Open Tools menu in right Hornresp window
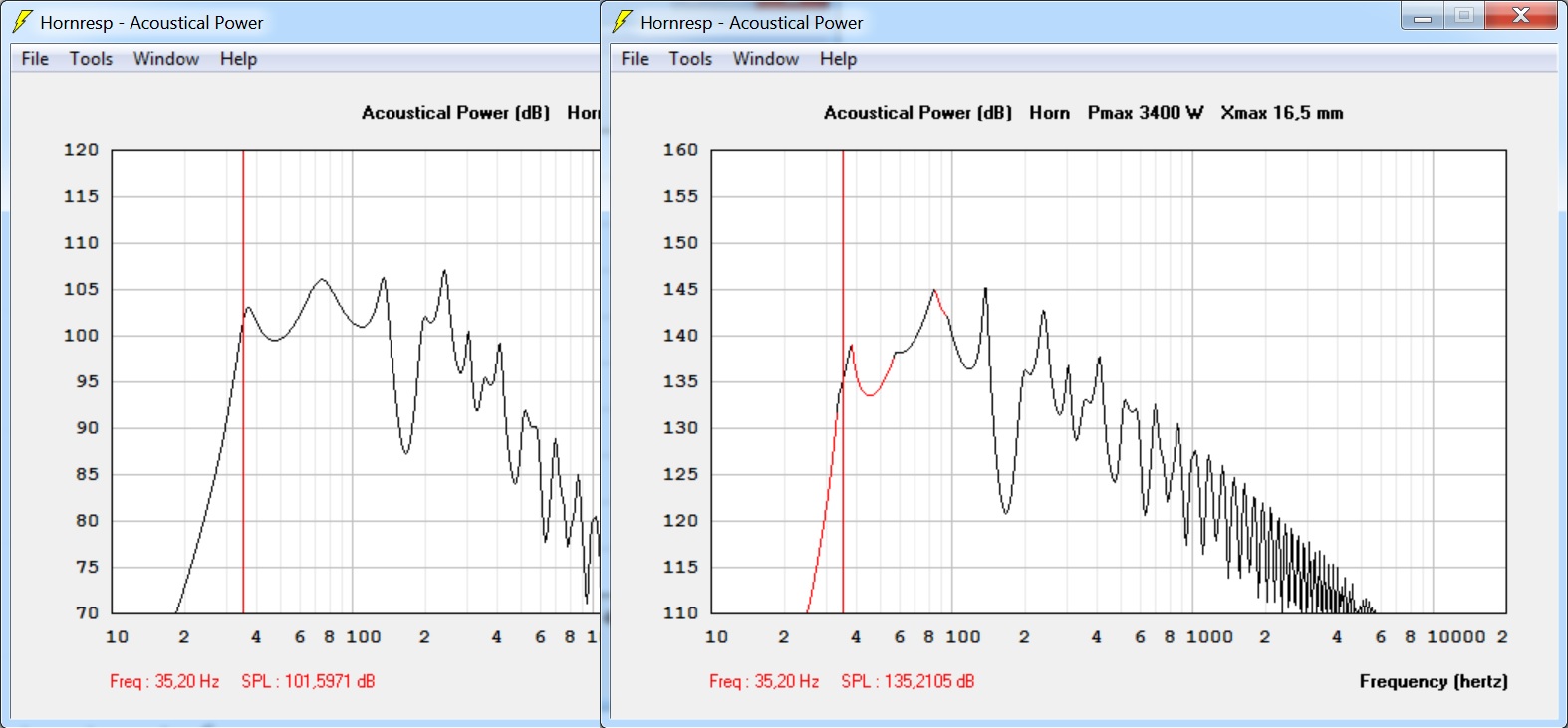The height and width of the screenshot is (728, 1568). coord(690,59)
